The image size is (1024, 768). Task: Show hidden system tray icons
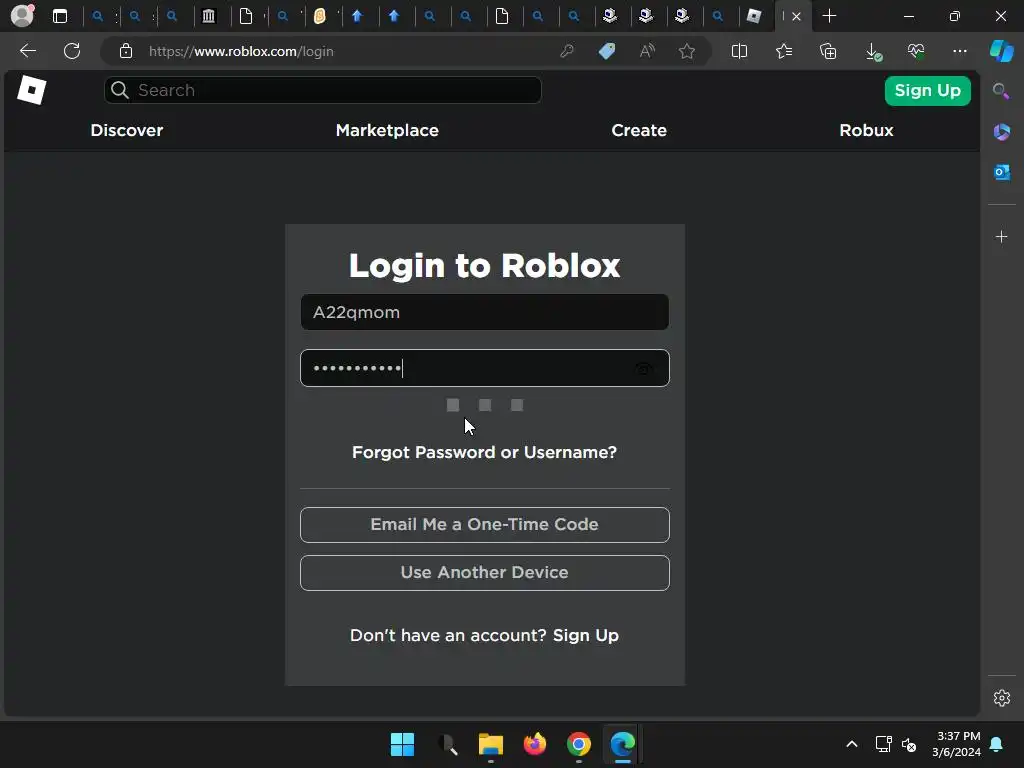[852, 744]
